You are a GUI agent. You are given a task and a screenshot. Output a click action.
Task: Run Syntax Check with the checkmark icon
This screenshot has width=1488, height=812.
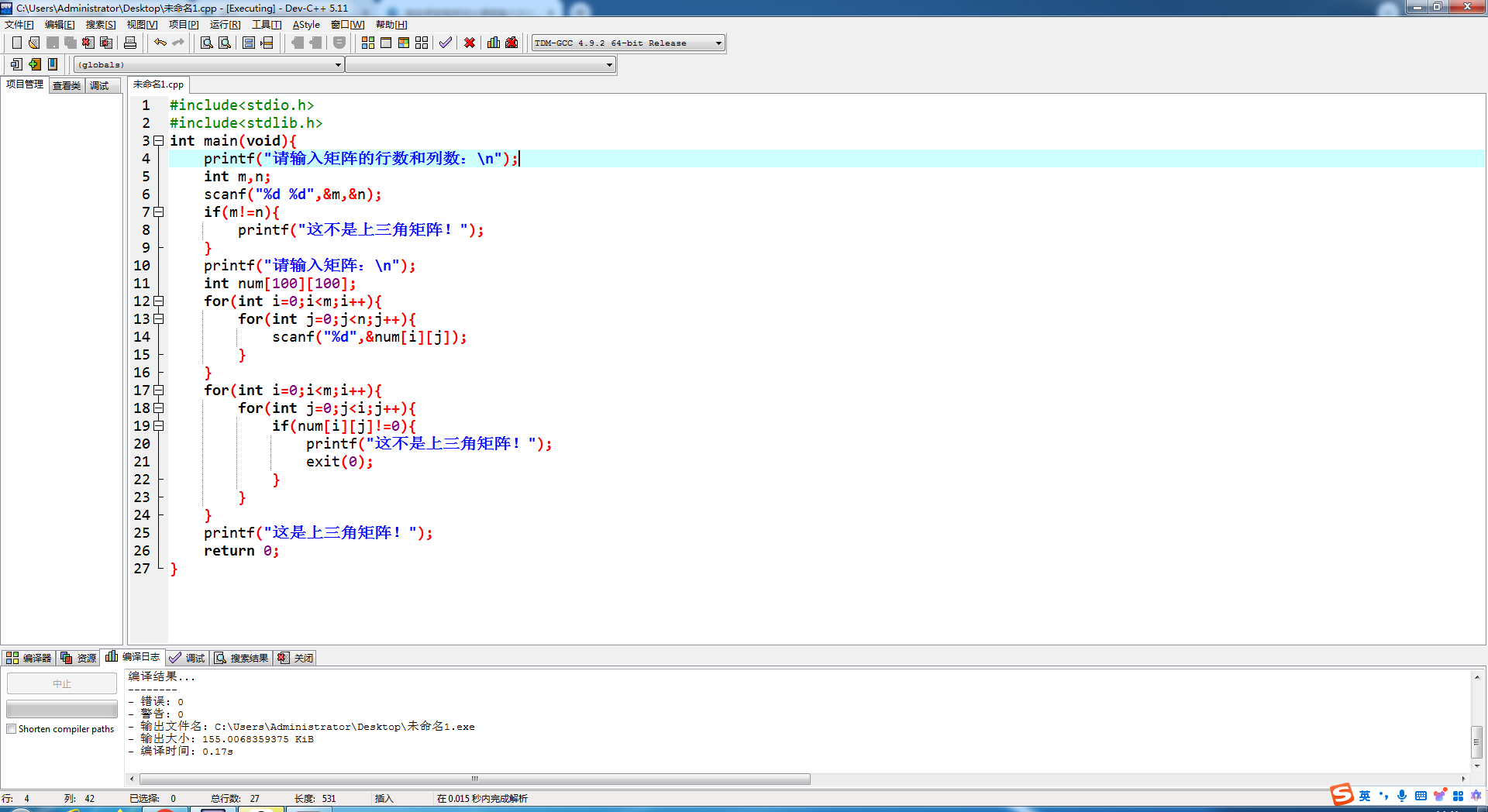446,43
